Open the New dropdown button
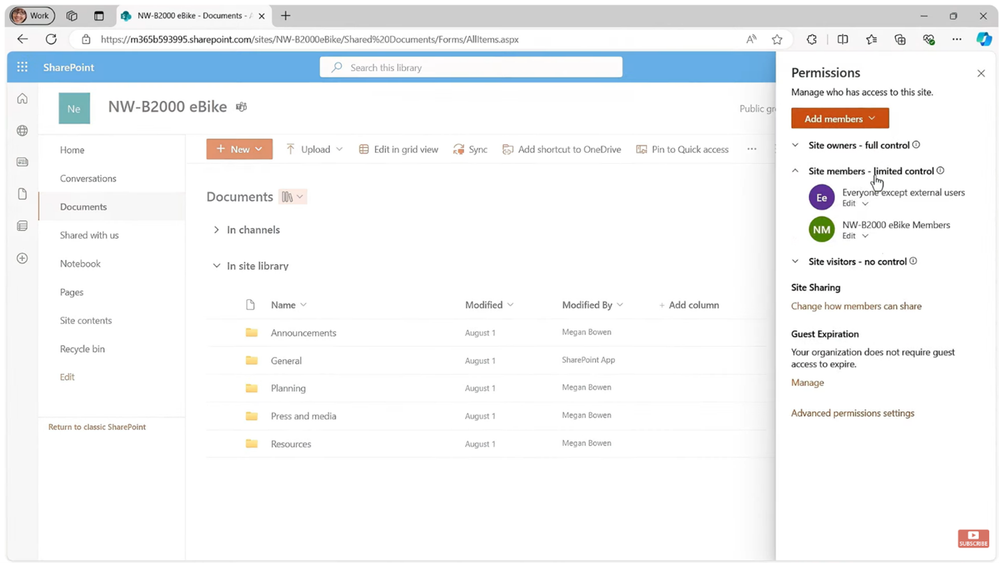 click(240, 149)
